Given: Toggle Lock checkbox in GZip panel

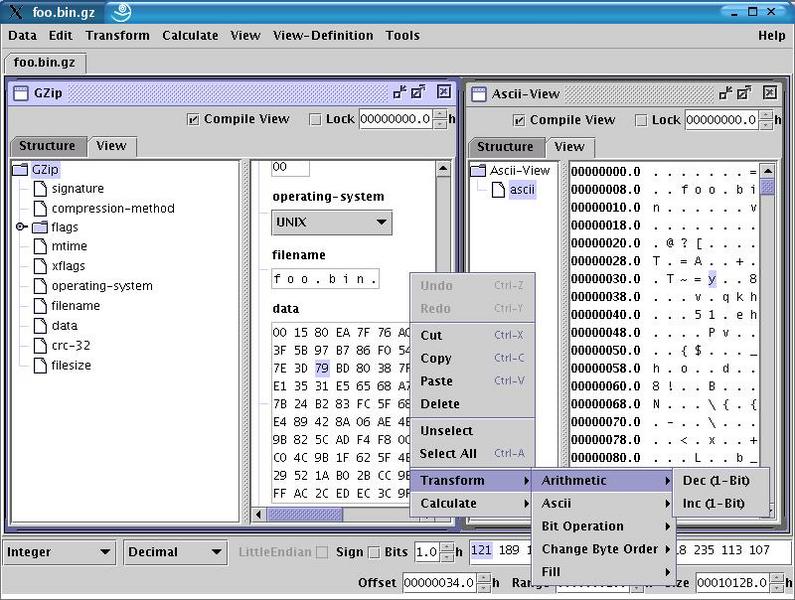Looking at the screenshot, I should click(315, 120).
